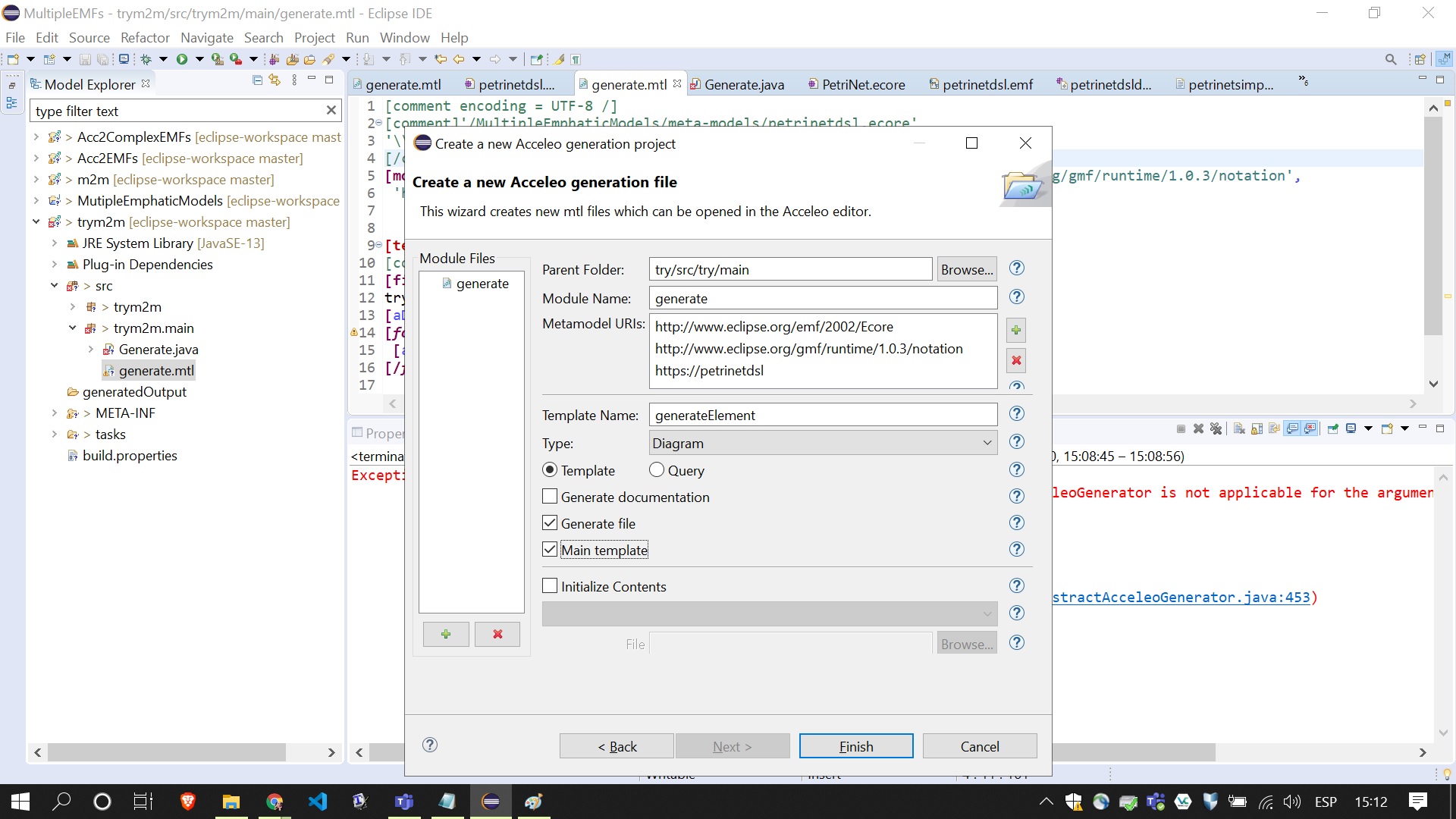Toggle Pin Console icon
The width and height of the screenshot is (1456, 819).
tap(1332, 429)
